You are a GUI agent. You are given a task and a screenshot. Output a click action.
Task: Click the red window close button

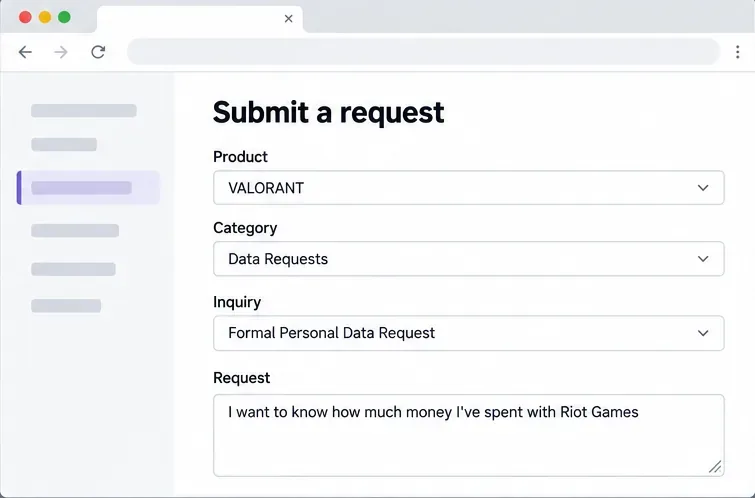coord(25,17)
